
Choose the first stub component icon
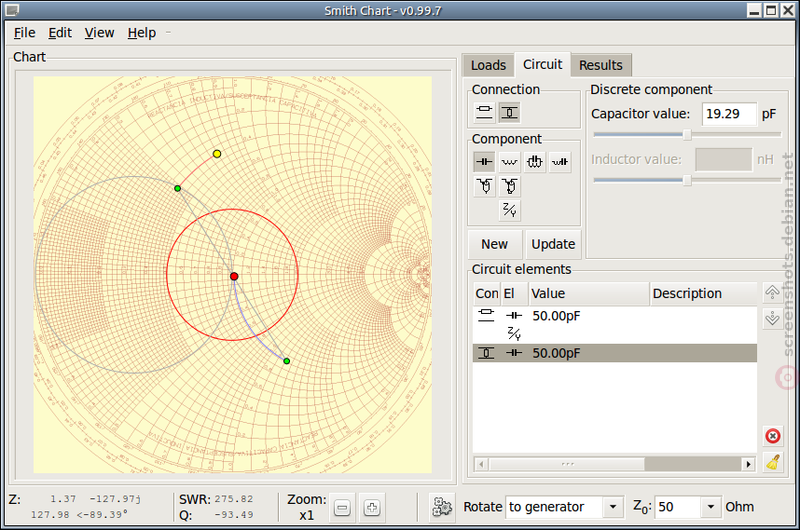[484, 186]
